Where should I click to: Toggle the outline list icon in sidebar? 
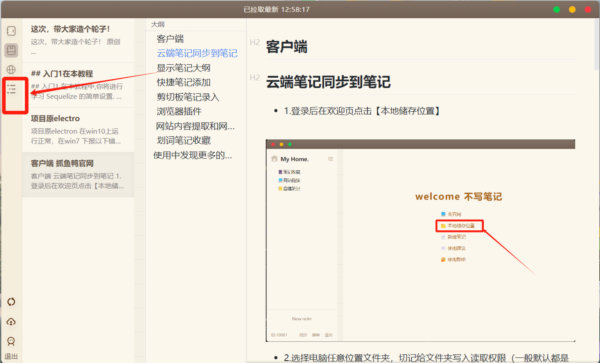(11, 90)
